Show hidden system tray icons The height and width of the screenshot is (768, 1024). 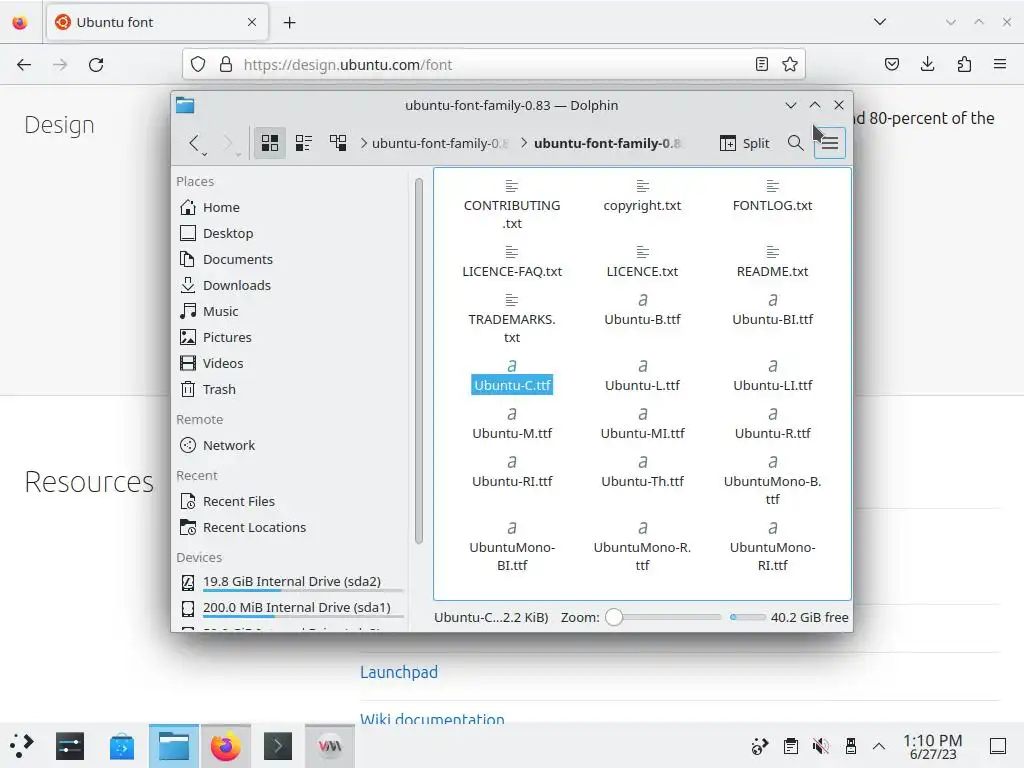pyautogui.click(x=879, y=746)
